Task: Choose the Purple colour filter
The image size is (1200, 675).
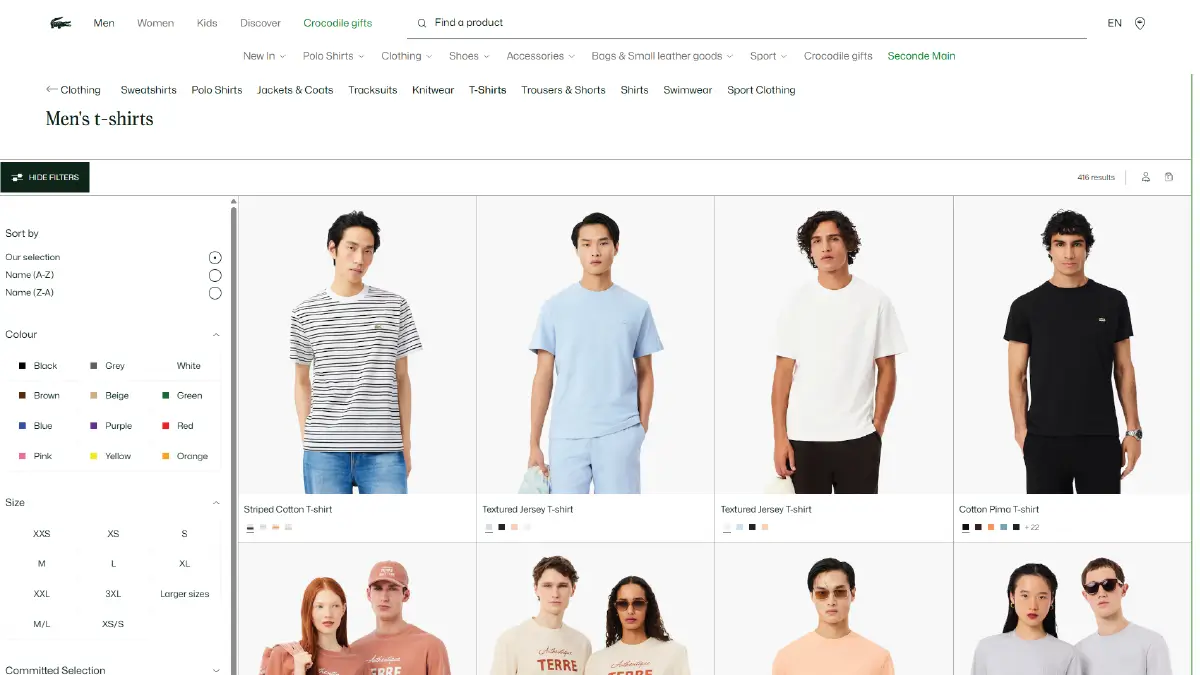Action: [x=111, y=426]
